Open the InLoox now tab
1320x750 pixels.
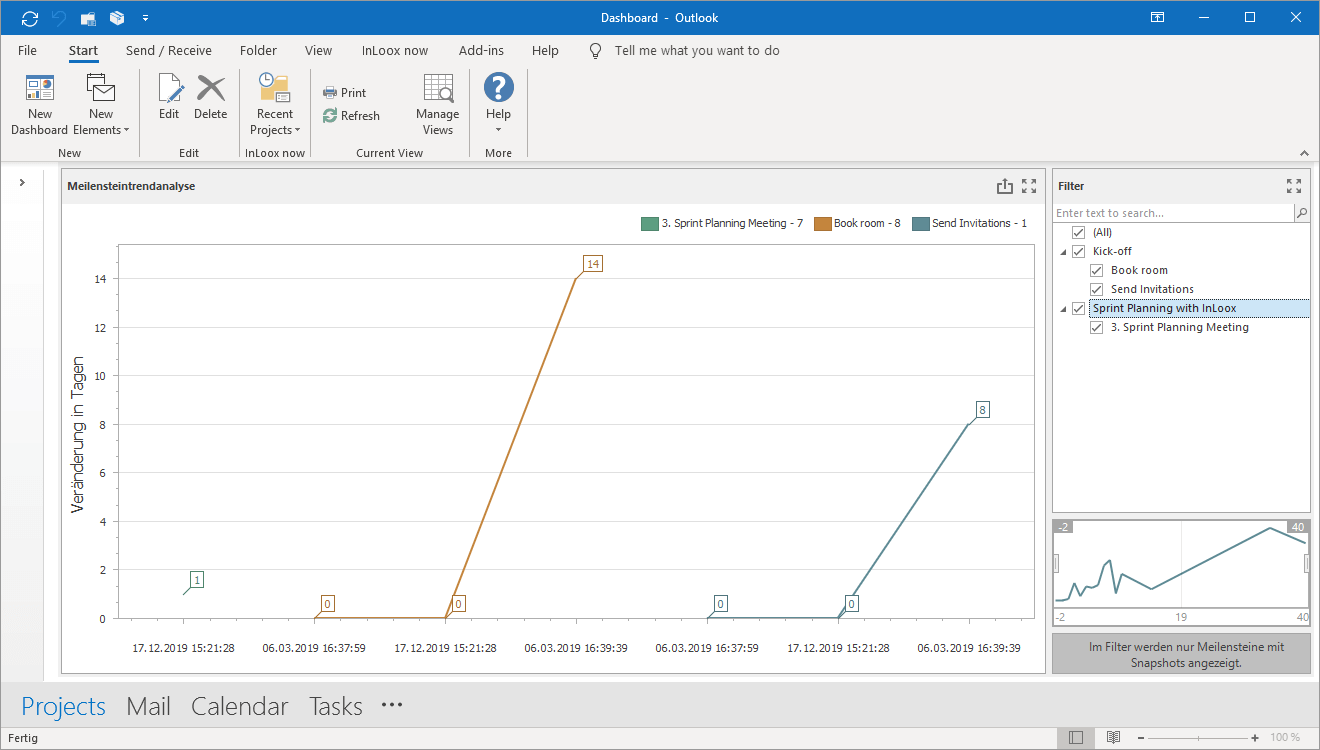tap(395, 50)
